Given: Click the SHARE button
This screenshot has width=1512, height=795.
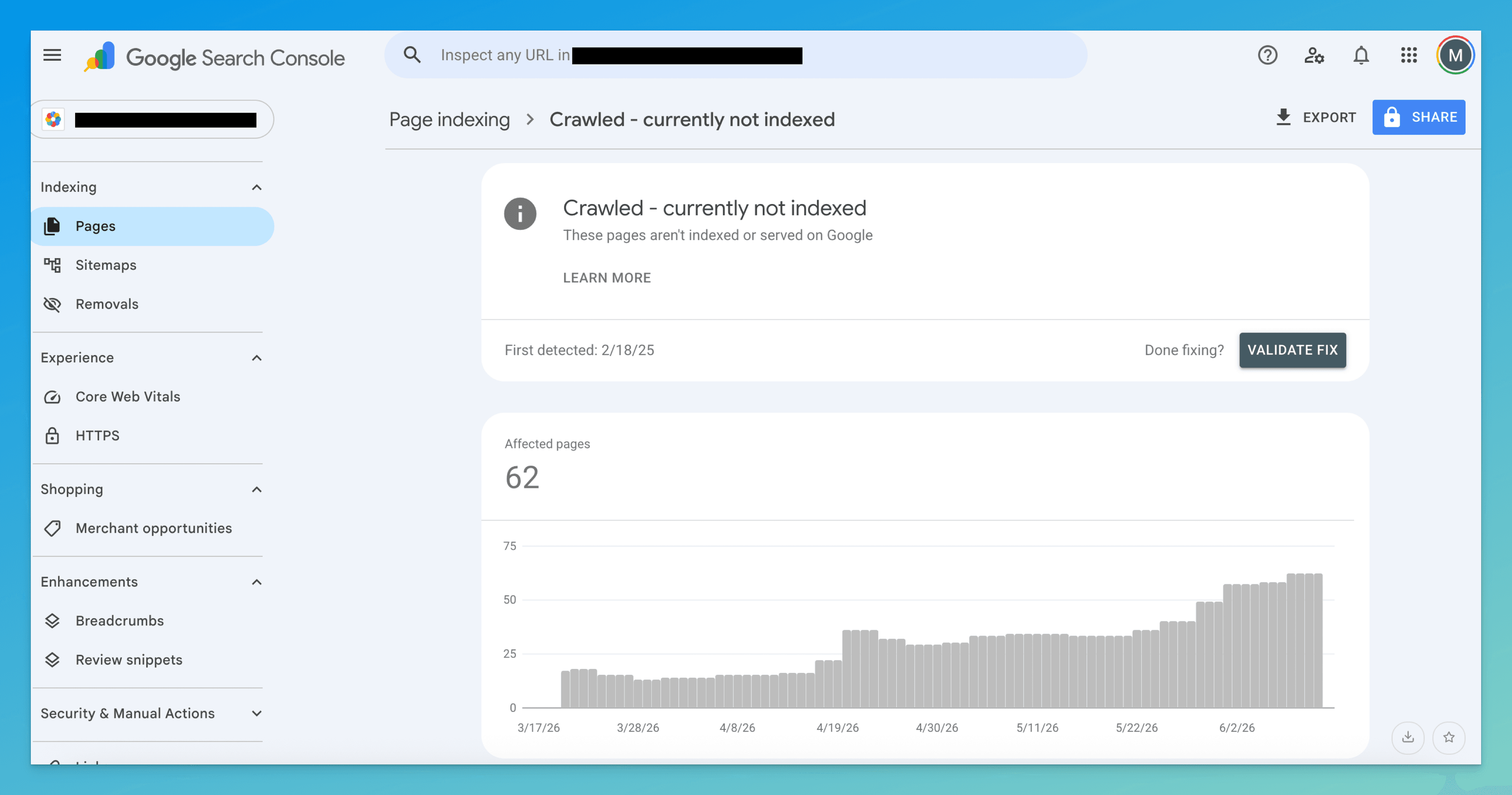Looking at the screenshot, I should pyautogui.click(x=1419, y=117).
